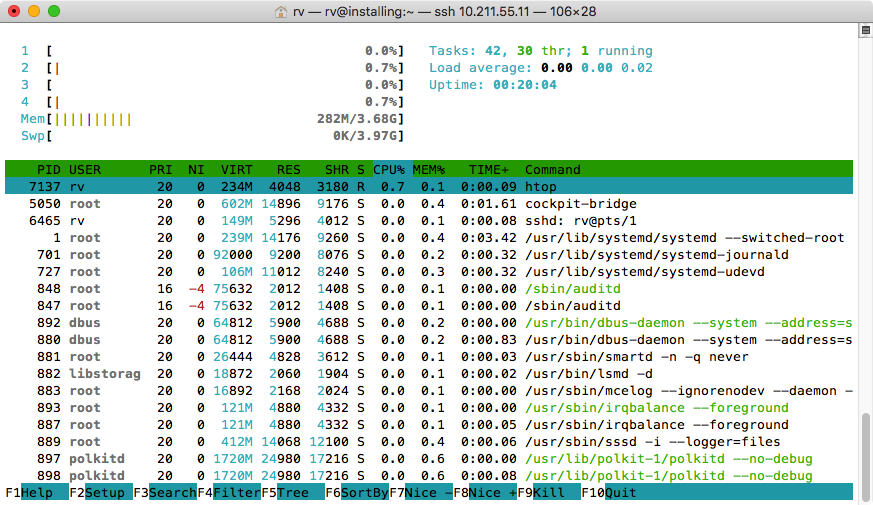
Task: Open F4 Filter
Action: click(229, 493)
